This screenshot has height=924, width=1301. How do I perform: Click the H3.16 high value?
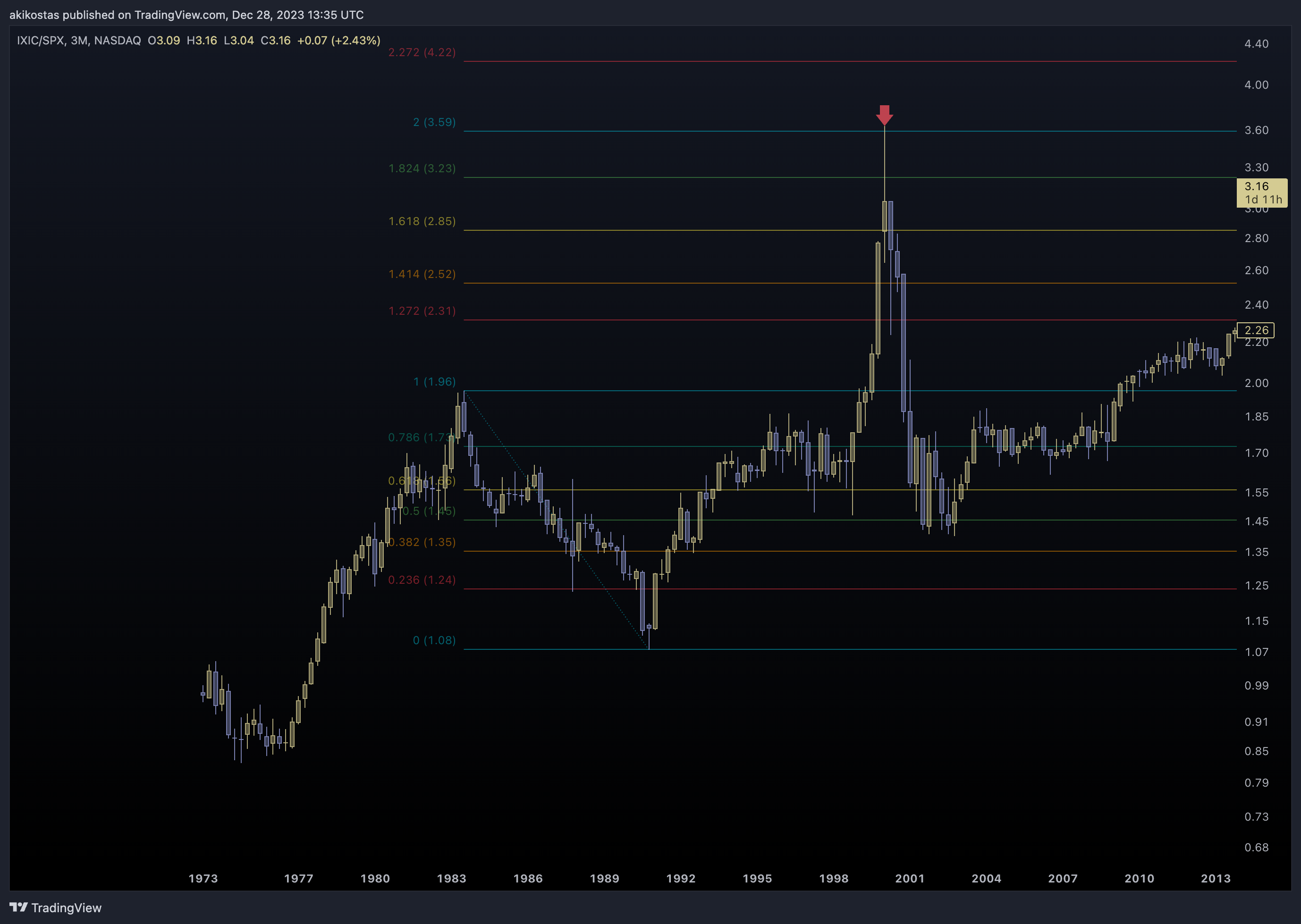click(202, 41)
